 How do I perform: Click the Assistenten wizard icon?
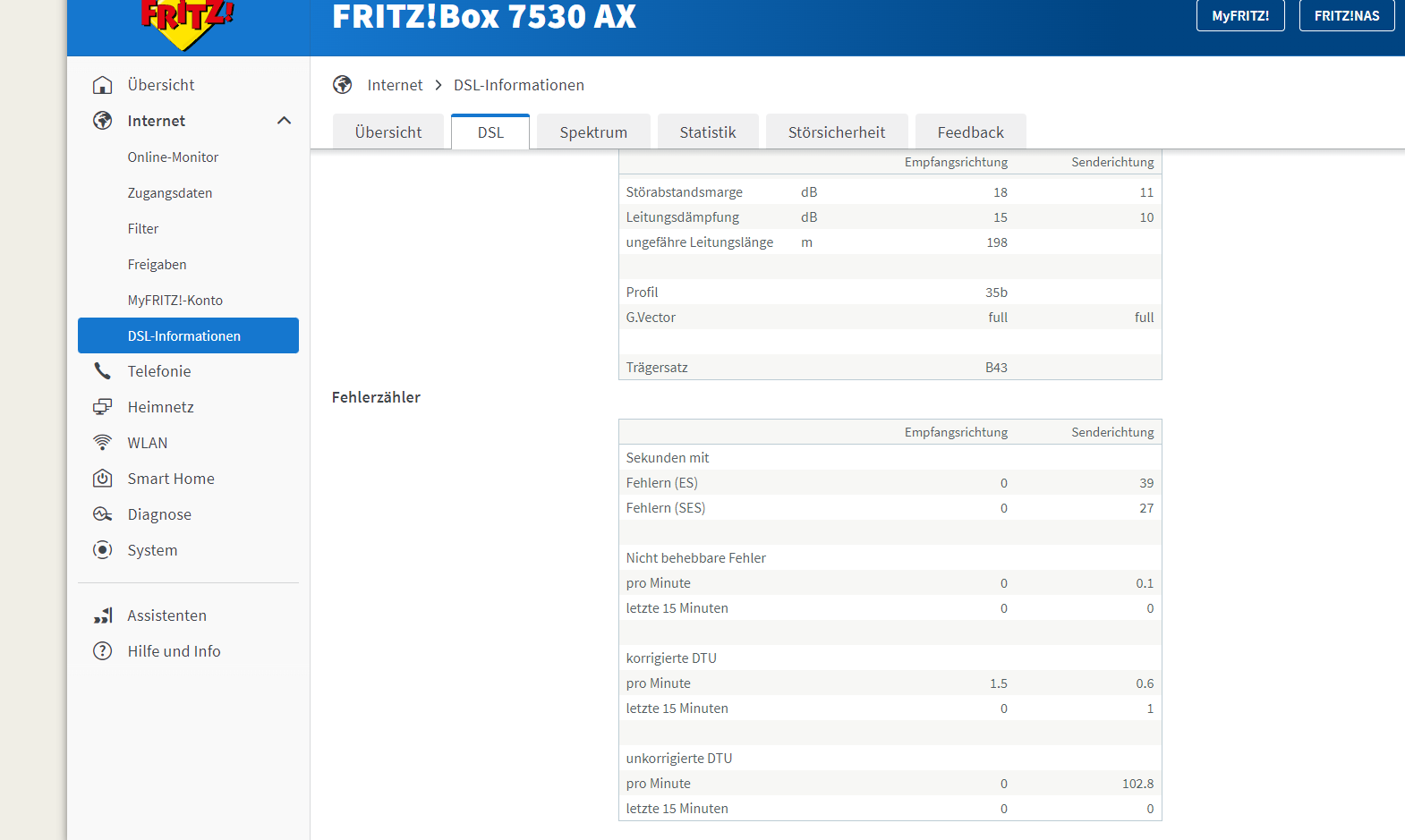pos(103,615)
